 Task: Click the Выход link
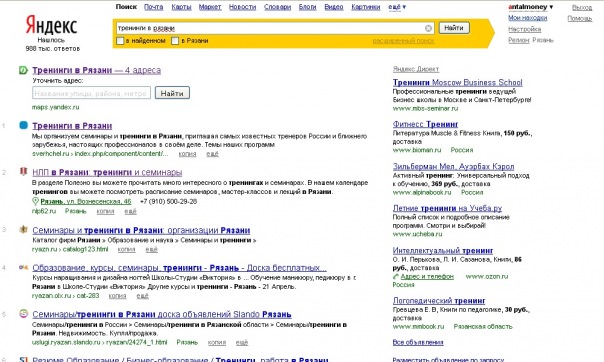point(582,7)
